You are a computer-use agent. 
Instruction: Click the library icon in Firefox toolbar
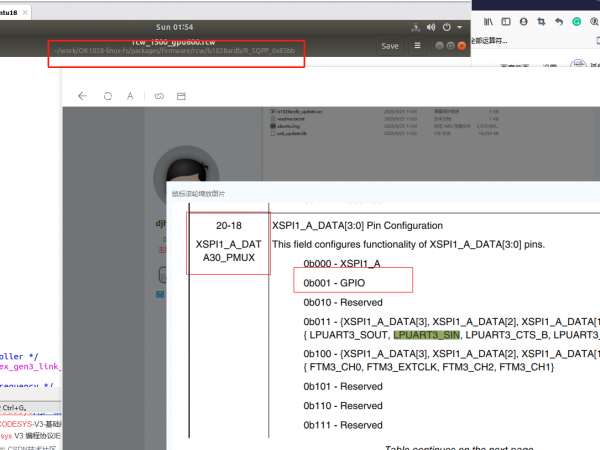(487, 20)
